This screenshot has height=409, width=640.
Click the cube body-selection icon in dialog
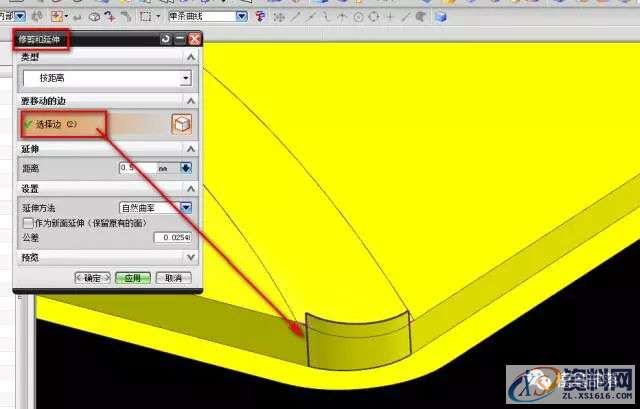[x=182, y=124]
